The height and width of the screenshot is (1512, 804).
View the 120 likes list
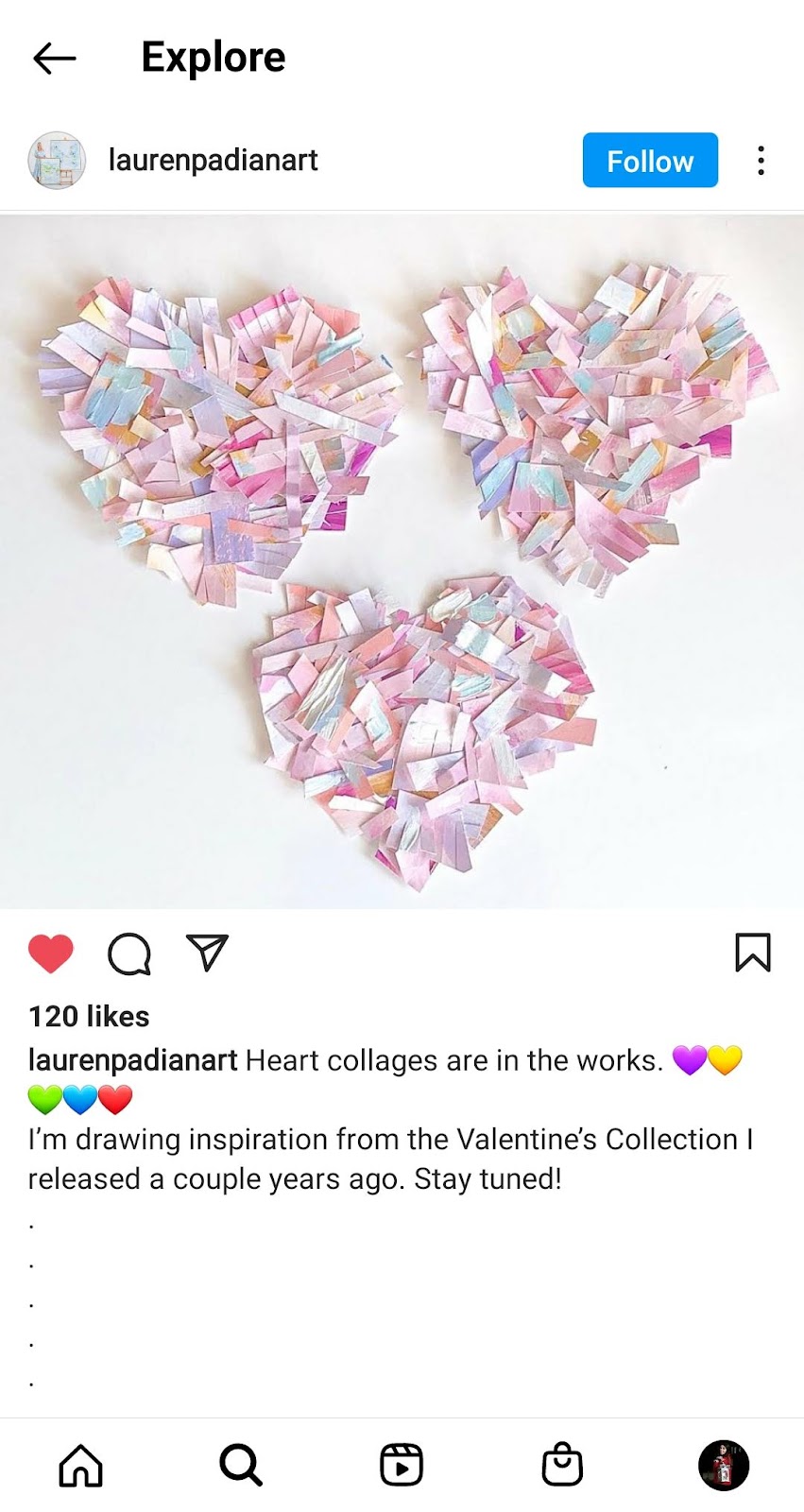89,1017
